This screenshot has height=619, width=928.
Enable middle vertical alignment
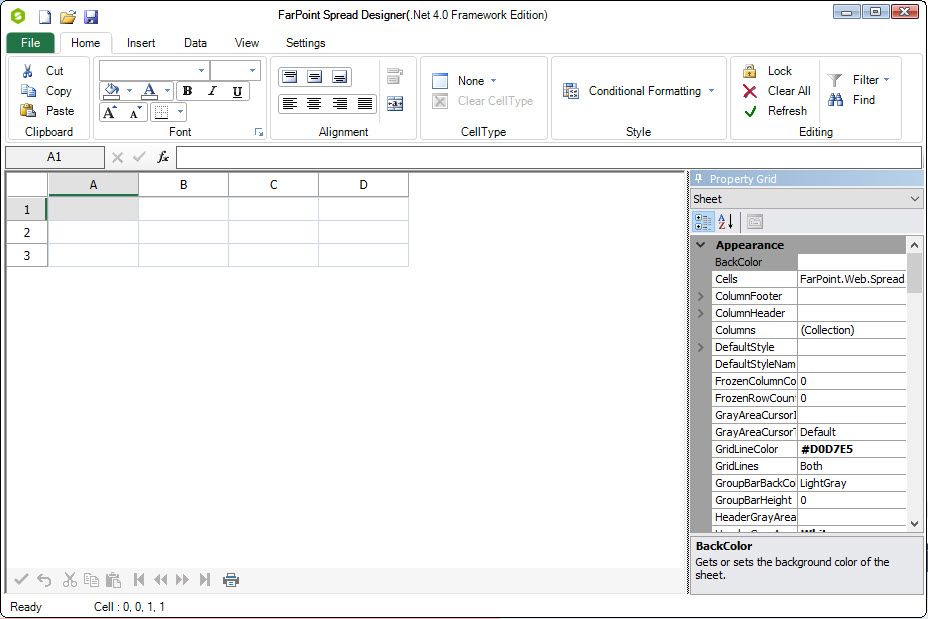click(x=315, y=76)
